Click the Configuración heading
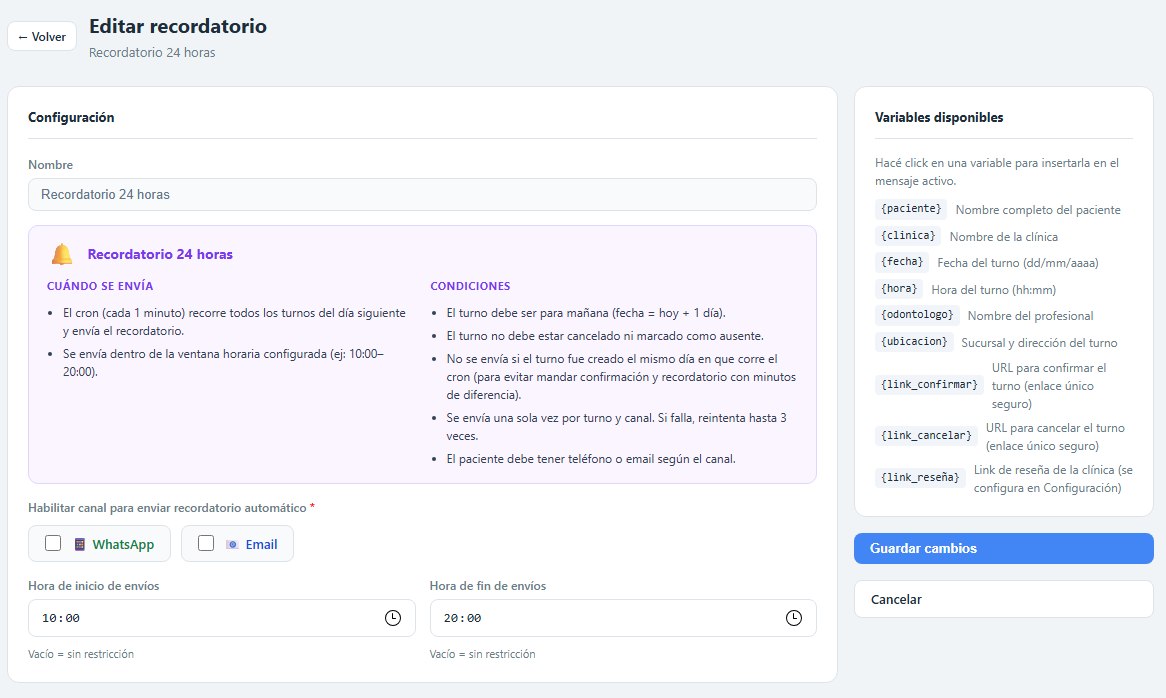 point(71,117)
